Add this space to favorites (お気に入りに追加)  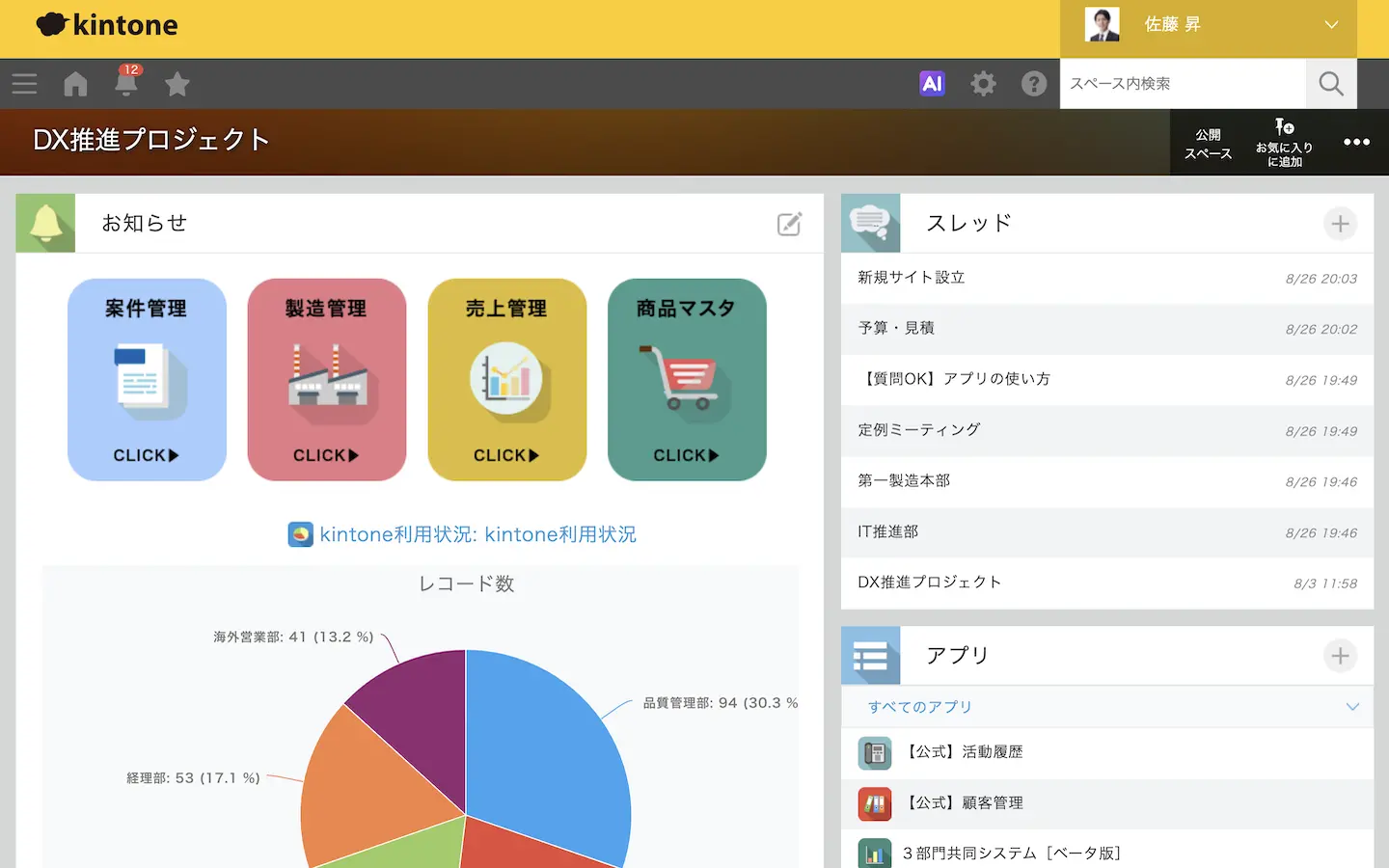tap(1284, 142)
